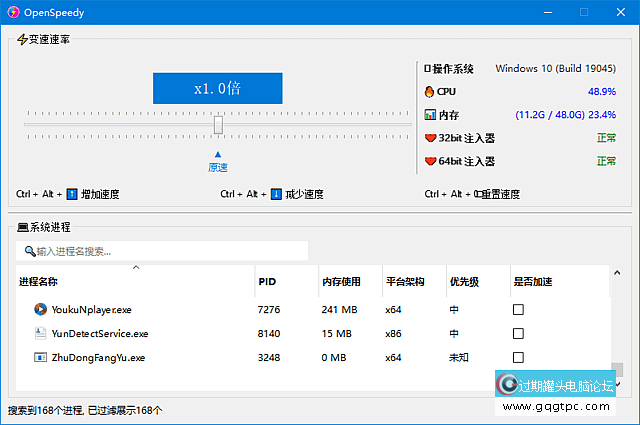
Task: Click the speed slider handle
Action: 218,125
